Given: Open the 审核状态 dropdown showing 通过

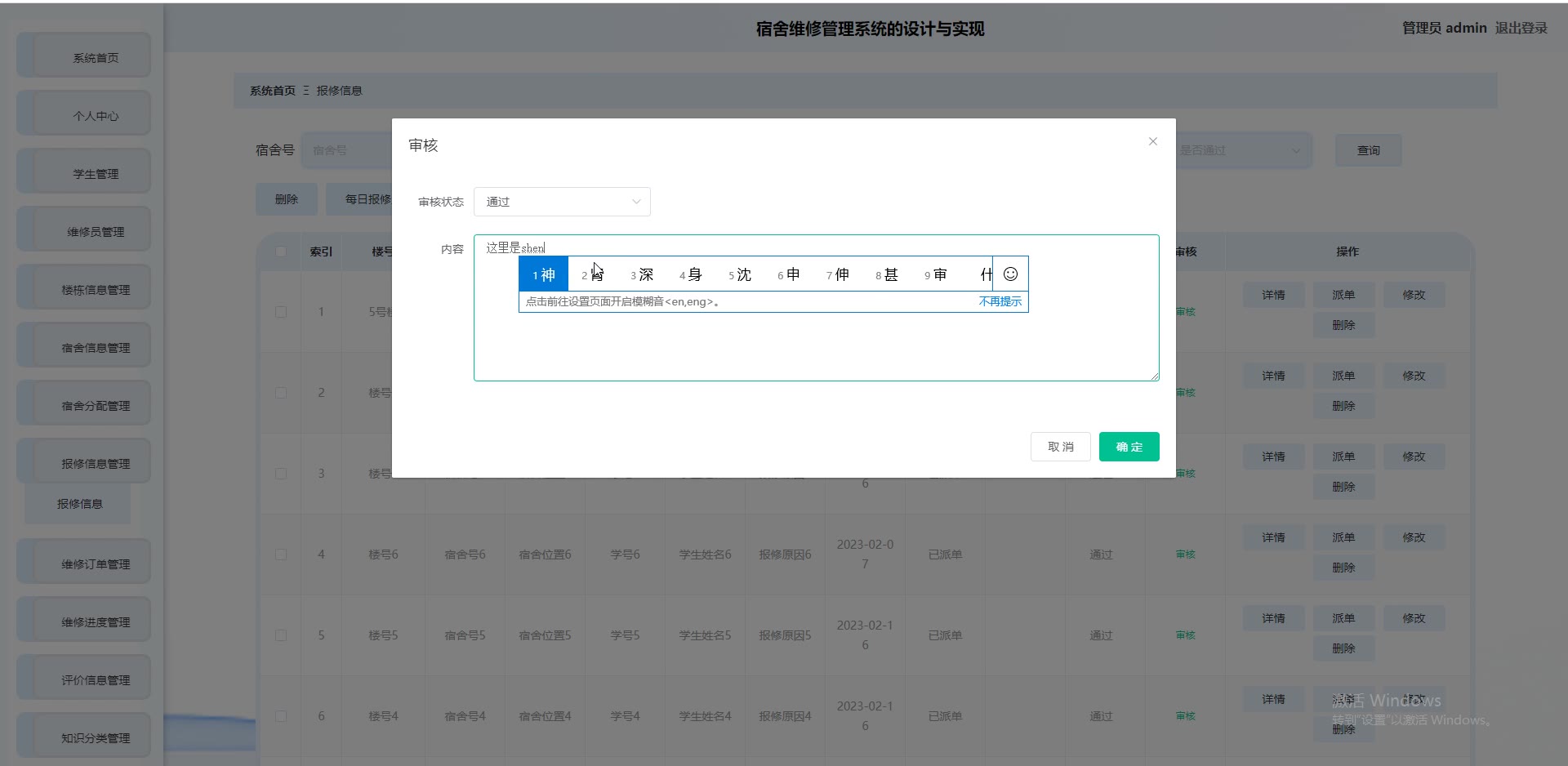Looking at the screenshot, I should pyautogui.click(x=562, y=202).
